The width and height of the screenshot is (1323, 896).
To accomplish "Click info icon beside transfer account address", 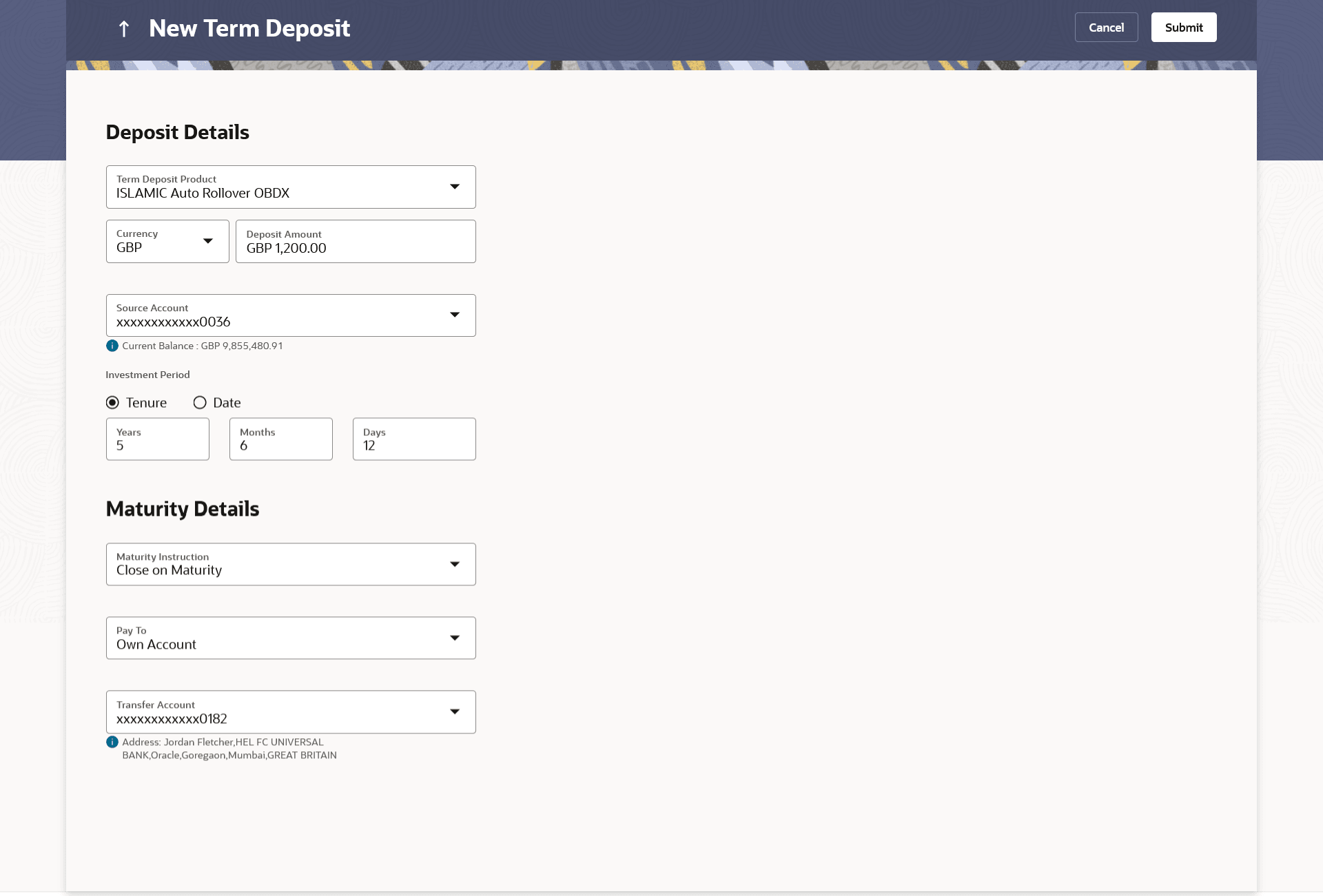I will click(112, 742).
